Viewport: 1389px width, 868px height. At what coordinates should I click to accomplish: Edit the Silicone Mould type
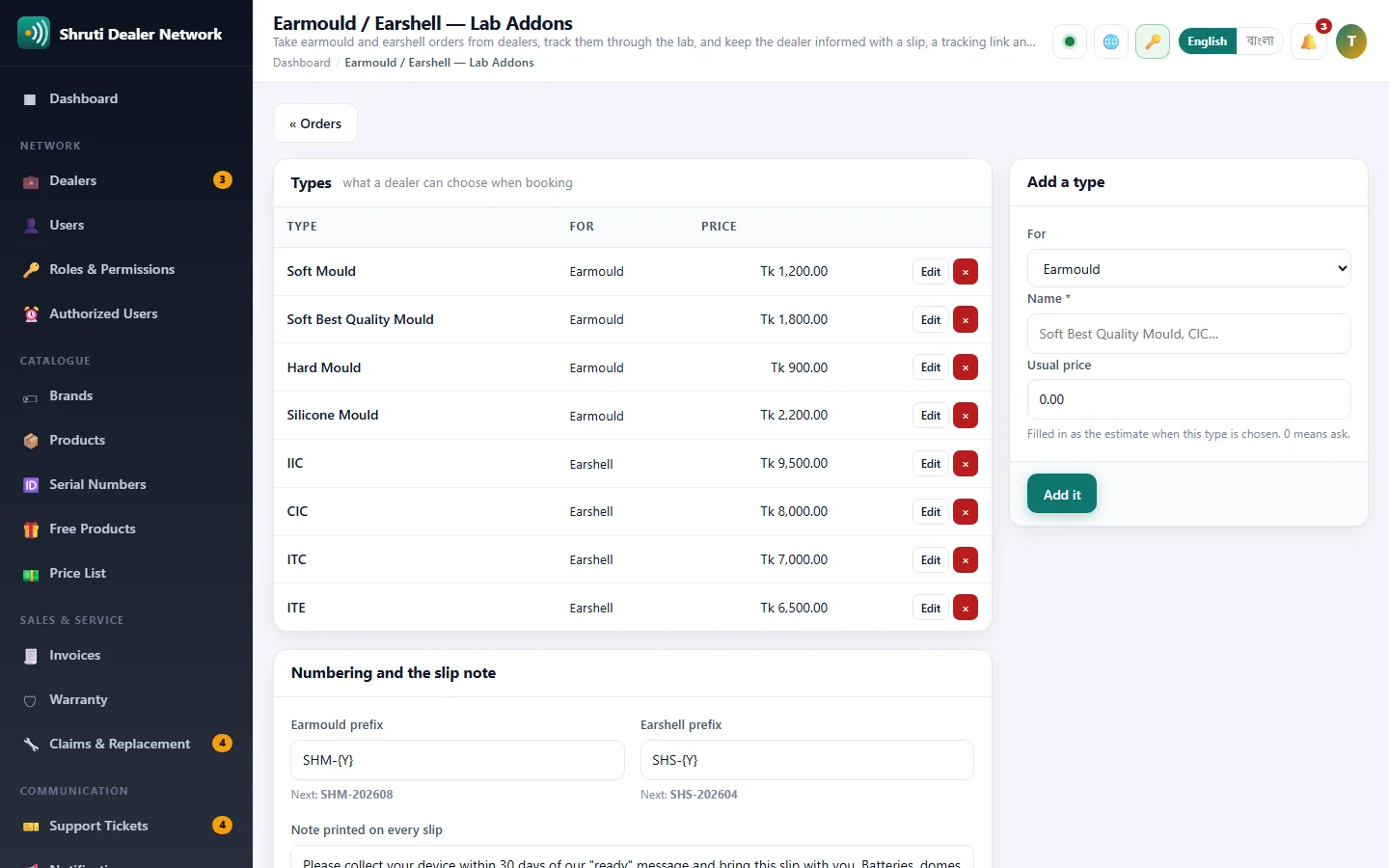[931, 416]
